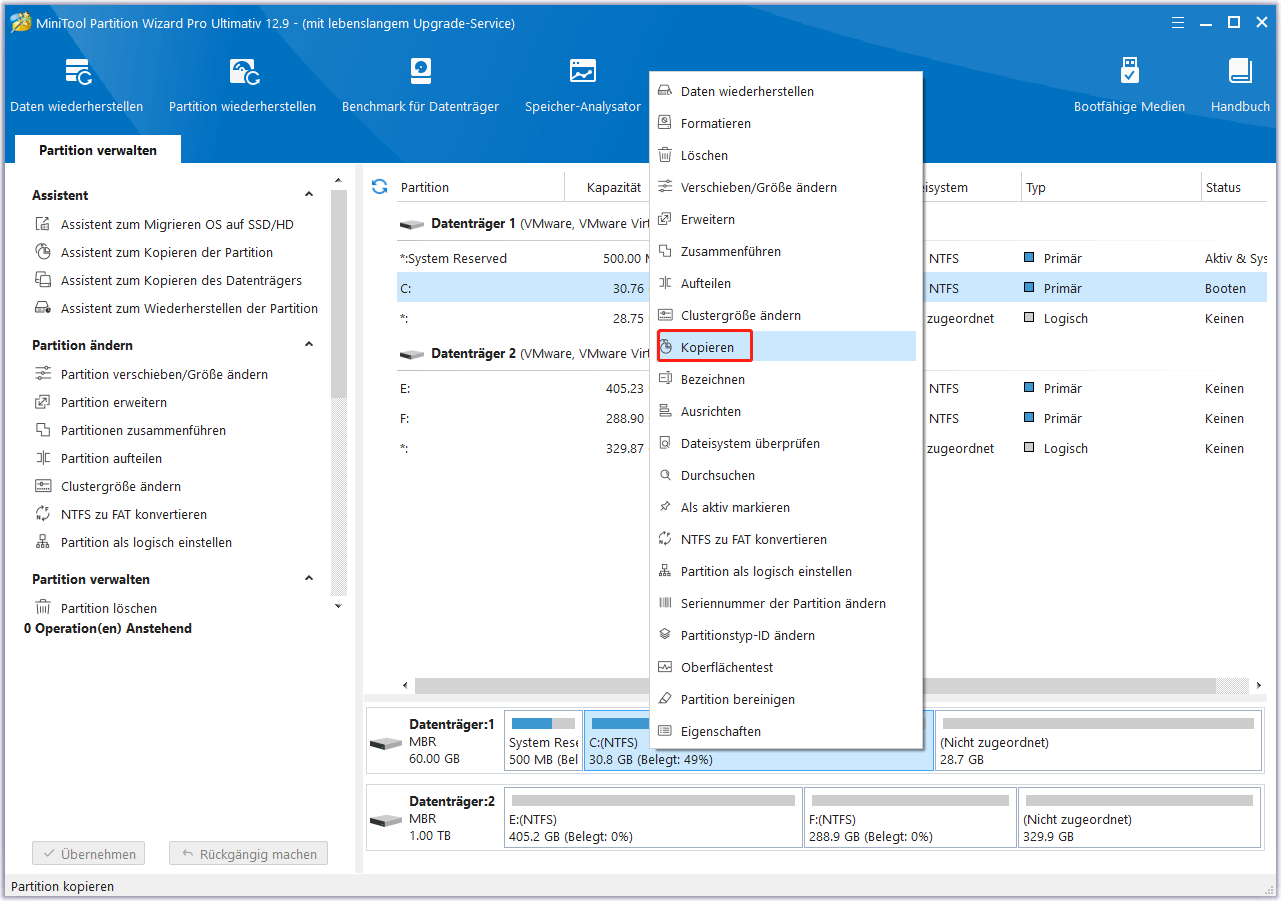Select Daten wiederherstellen in the context menu
The height and width of the screenshot is (902, 1282).
pos(785,92)
